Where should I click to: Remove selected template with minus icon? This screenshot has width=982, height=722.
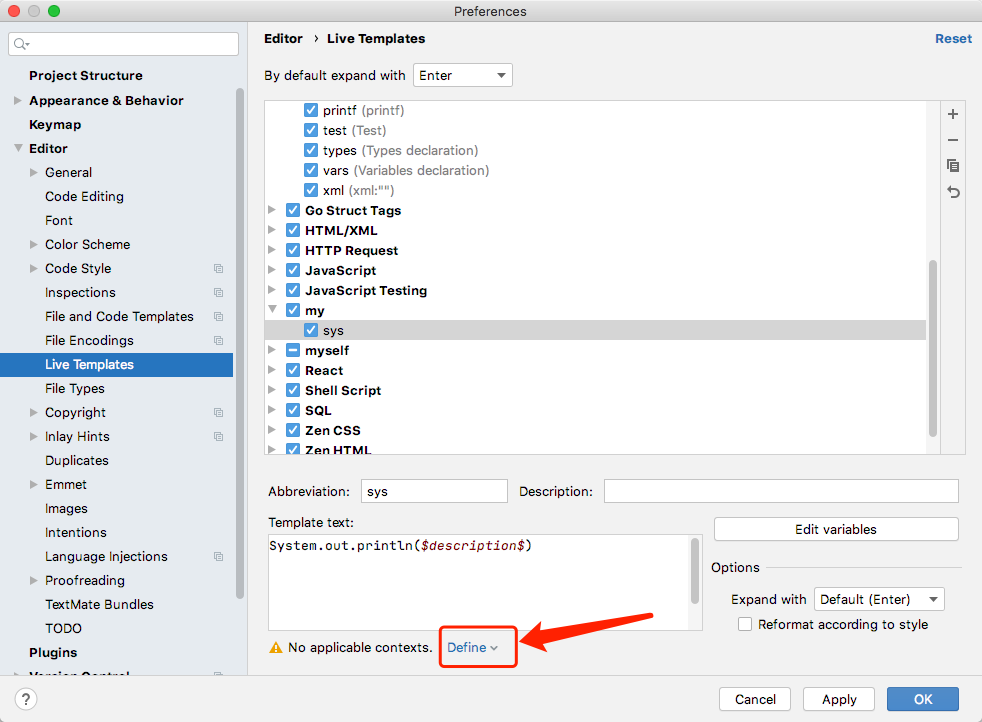[953, 140]
